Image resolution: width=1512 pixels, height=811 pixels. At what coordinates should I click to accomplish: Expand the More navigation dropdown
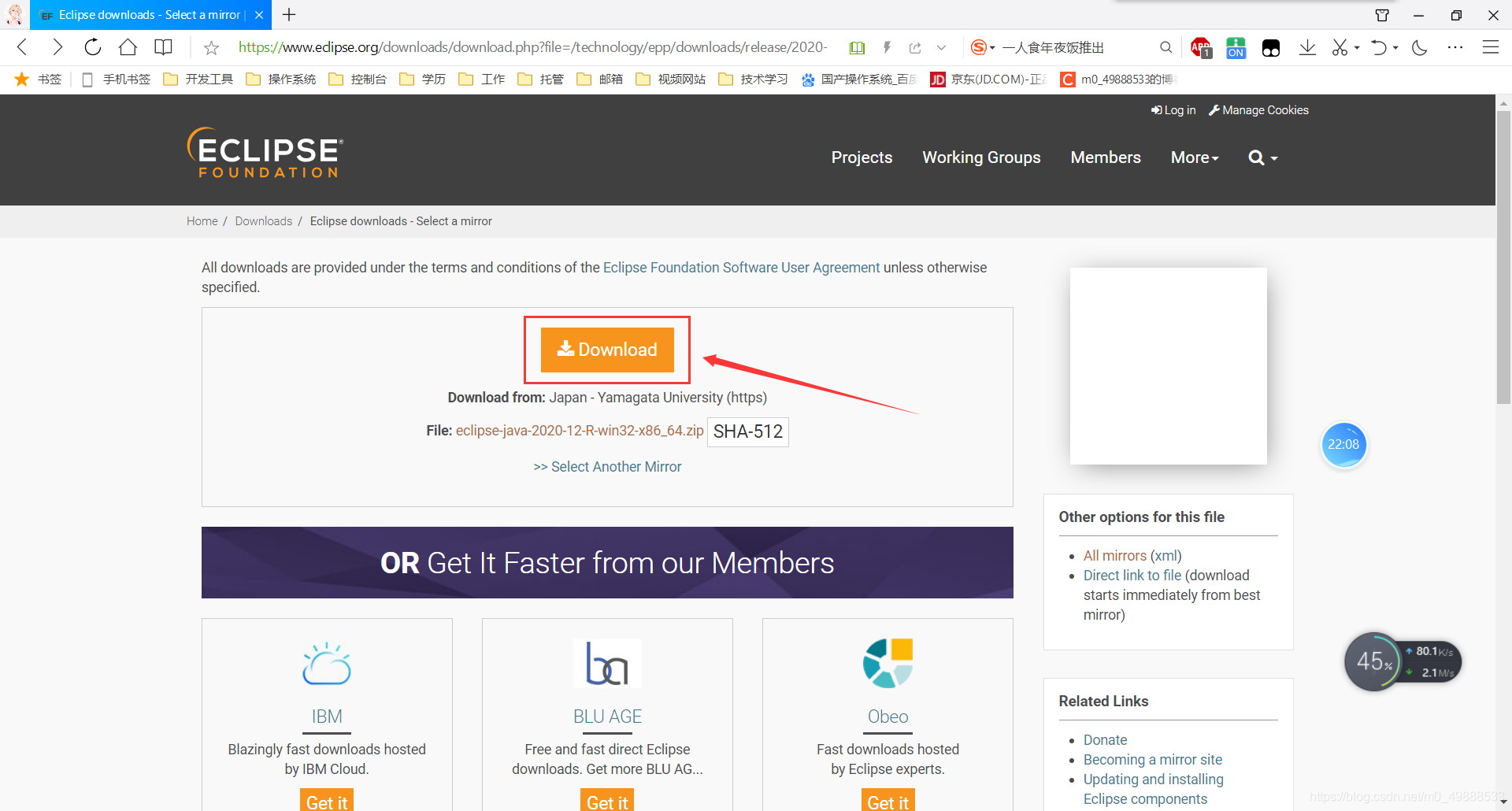[1195, 157]
